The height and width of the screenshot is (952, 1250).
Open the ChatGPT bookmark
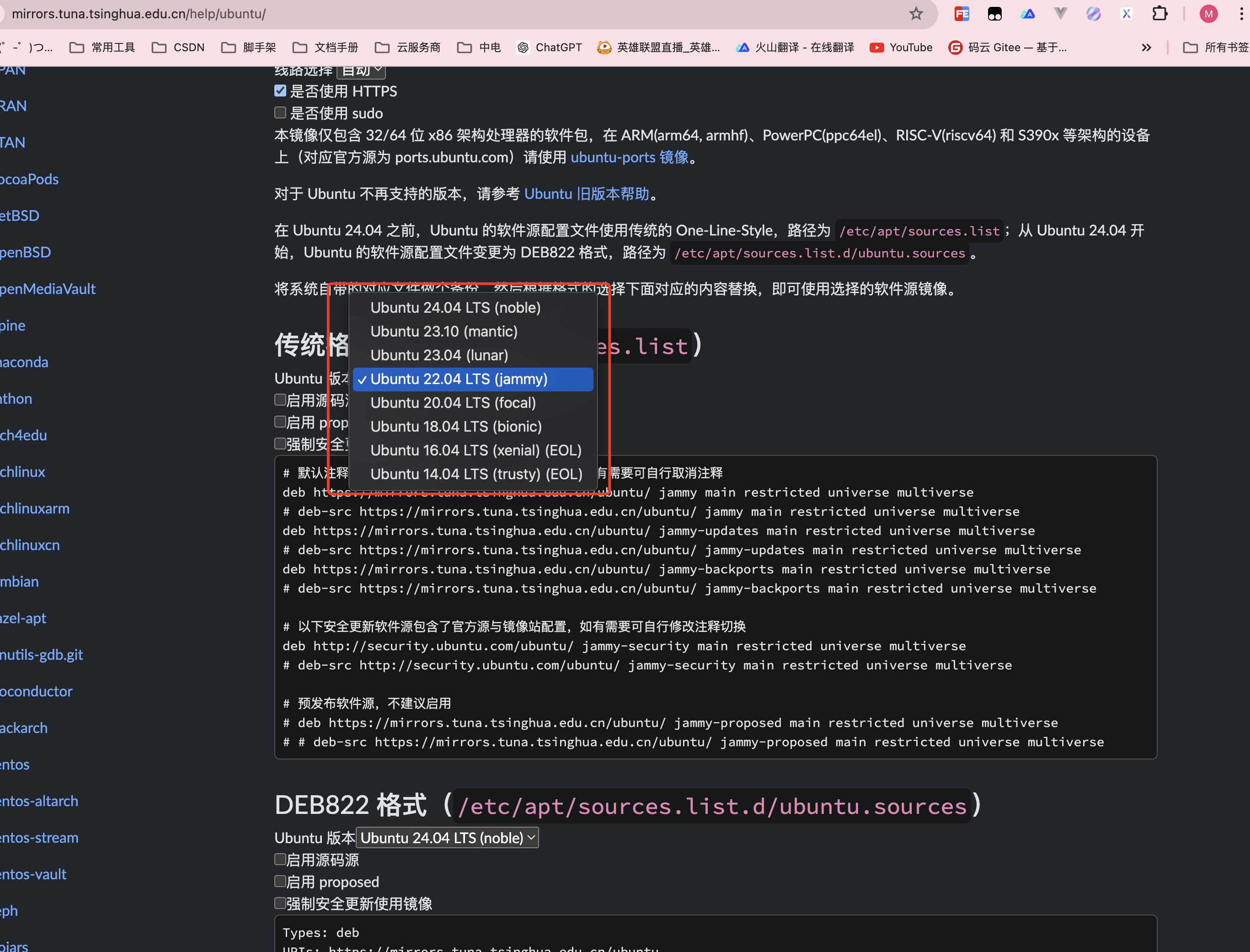[x=549, y=48]
